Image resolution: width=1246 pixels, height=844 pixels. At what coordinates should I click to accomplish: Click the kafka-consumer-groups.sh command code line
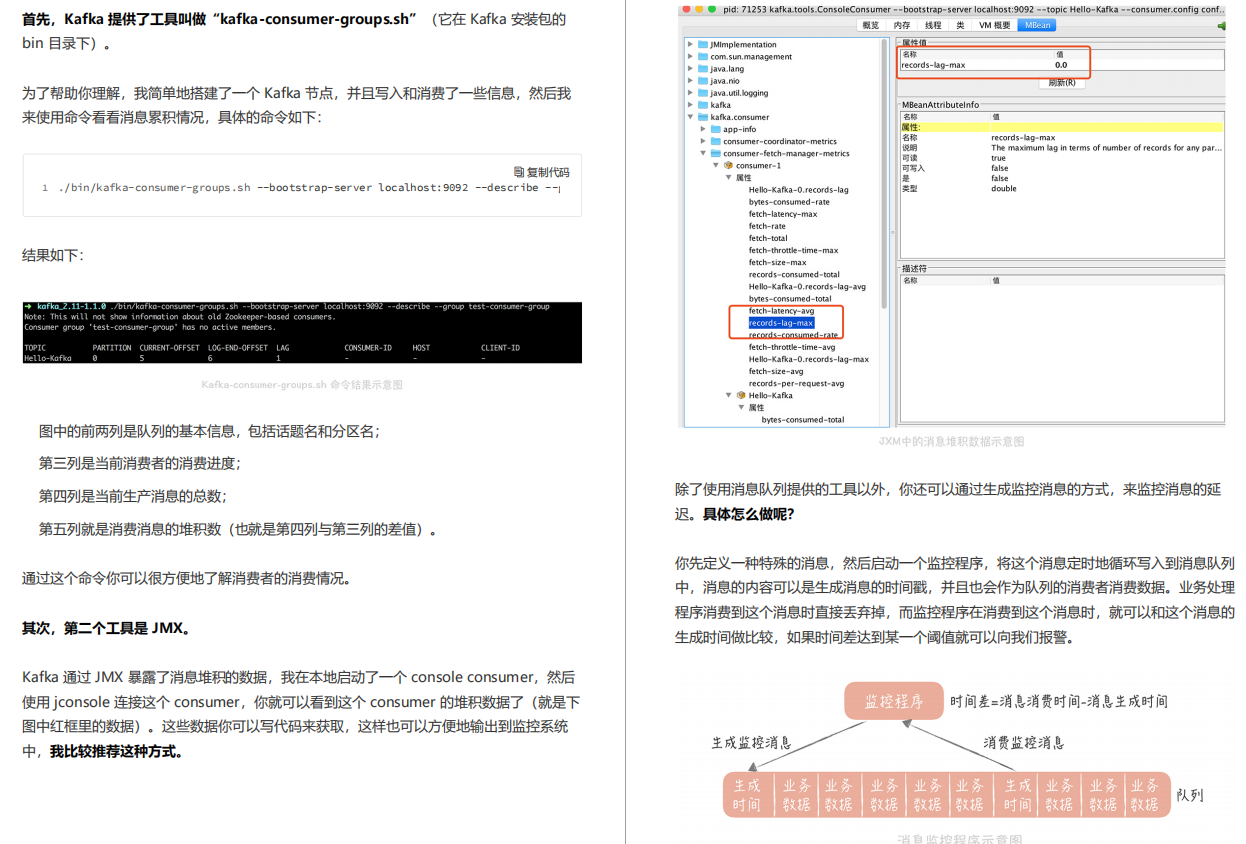(309, 187)
